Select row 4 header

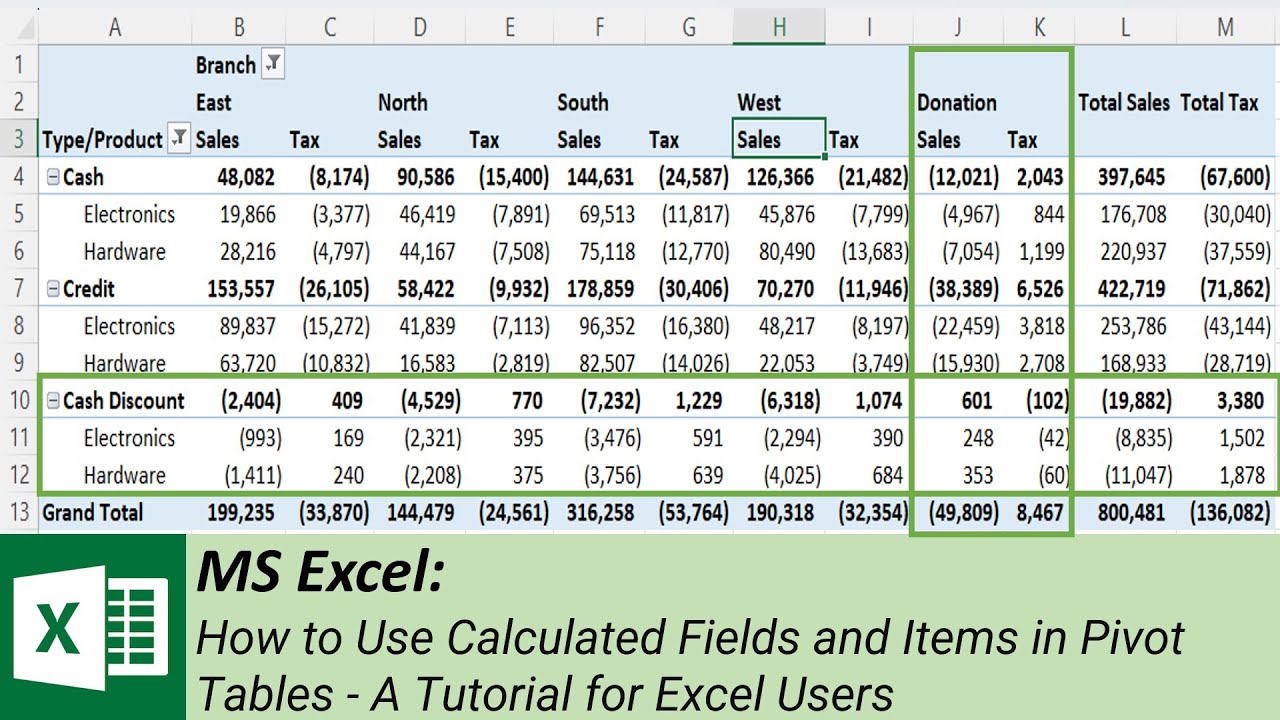(19, 177)
